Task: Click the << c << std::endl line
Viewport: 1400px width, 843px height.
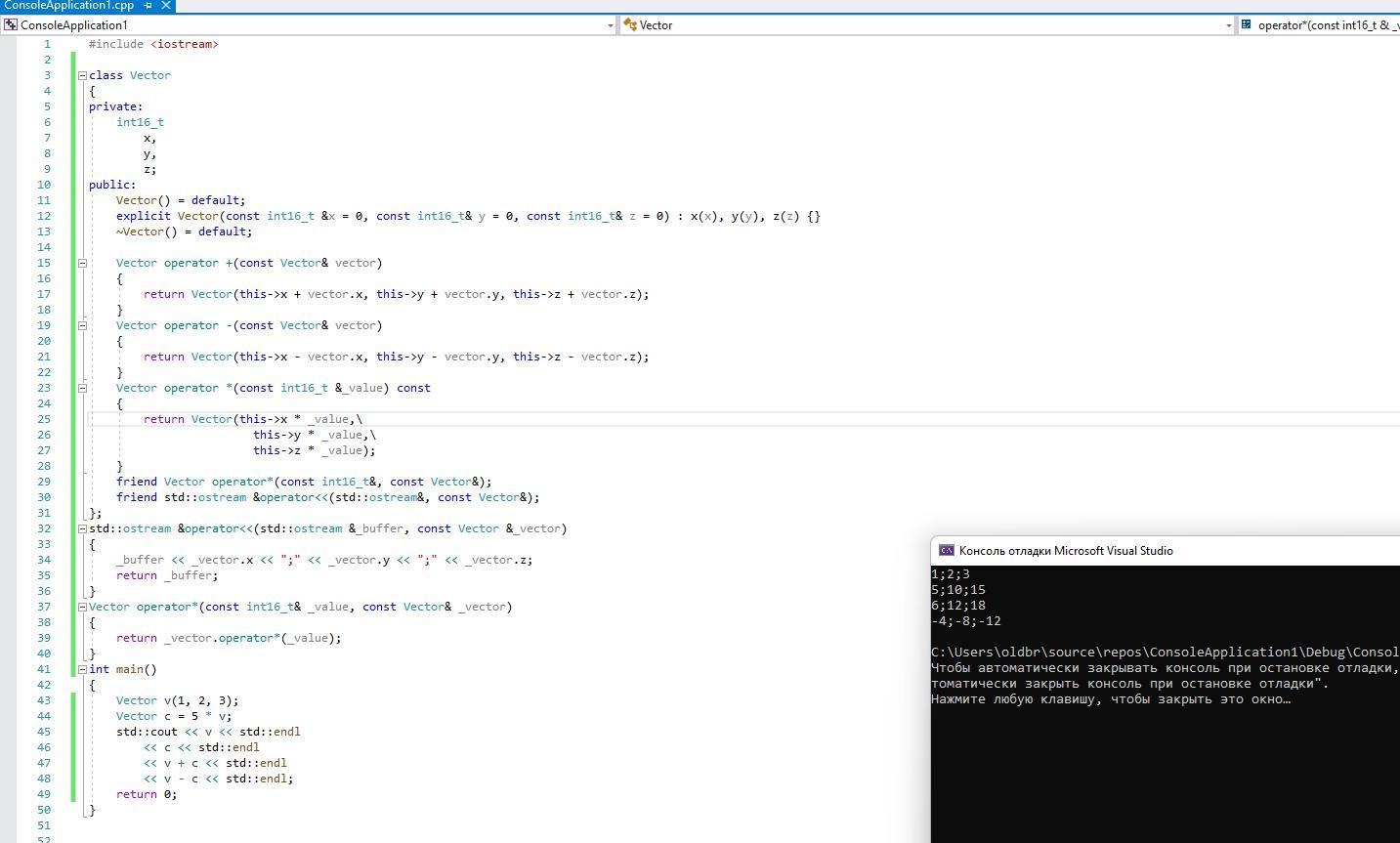Action: click(x=201, y=747)
